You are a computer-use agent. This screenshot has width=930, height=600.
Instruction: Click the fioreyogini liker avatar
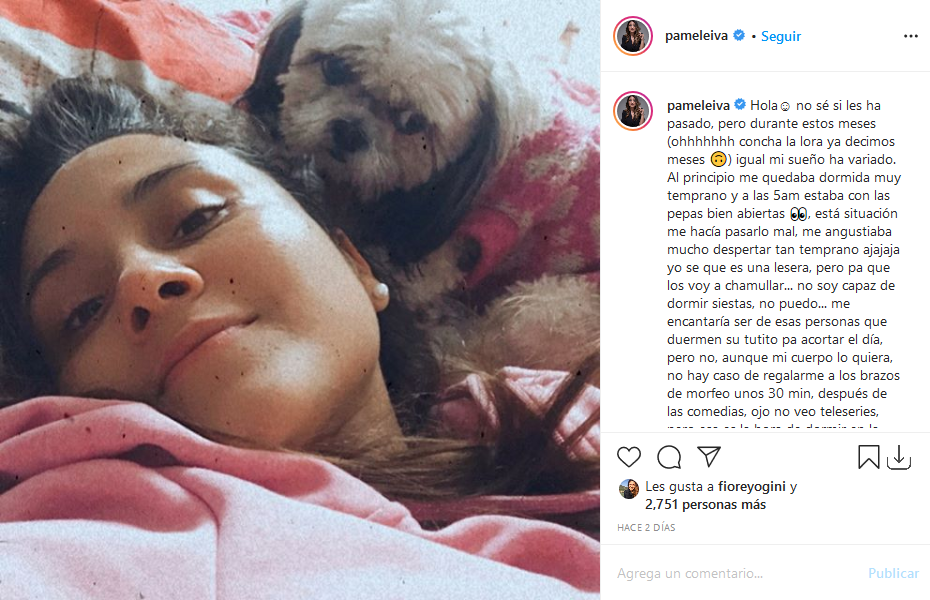[629, 489]
